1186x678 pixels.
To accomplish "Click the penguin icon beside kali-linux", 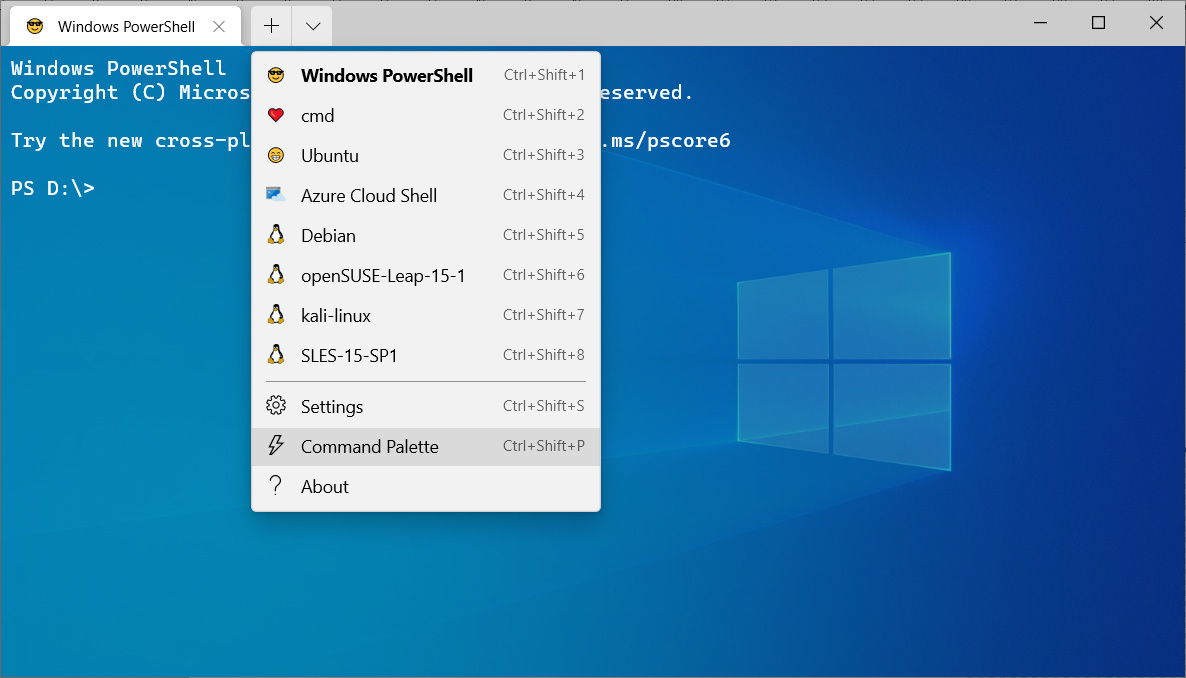I will click(x=276, y=315).
